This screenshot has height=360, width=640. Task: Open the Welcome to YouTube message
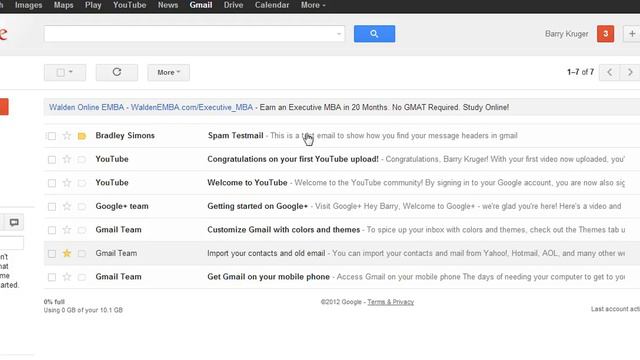tap(247, 183)
